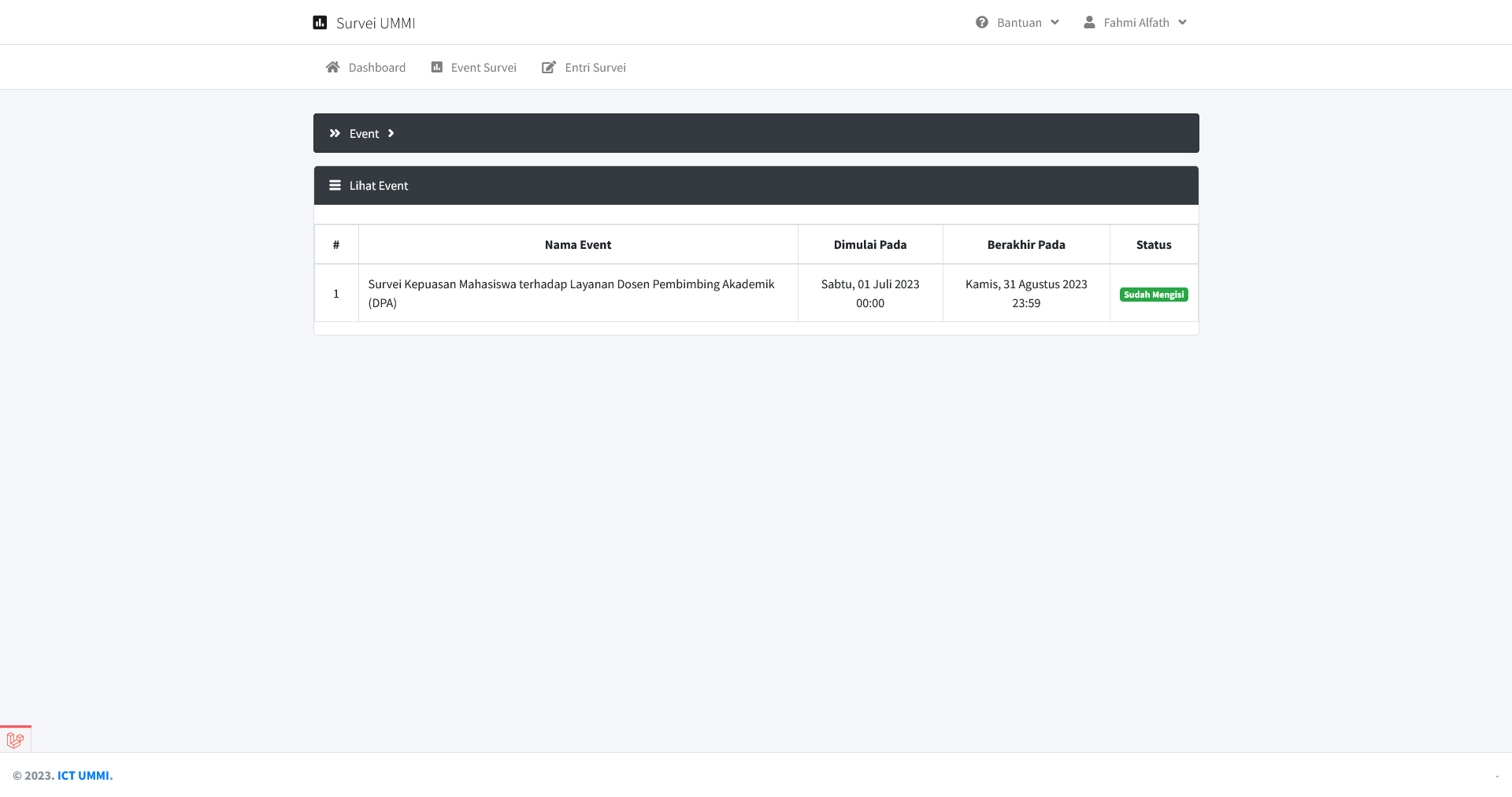Image resolution: width=1512 pixels, height=797 pixels.
Task: Click the Entri Survei edit icon
Action: 549,67
